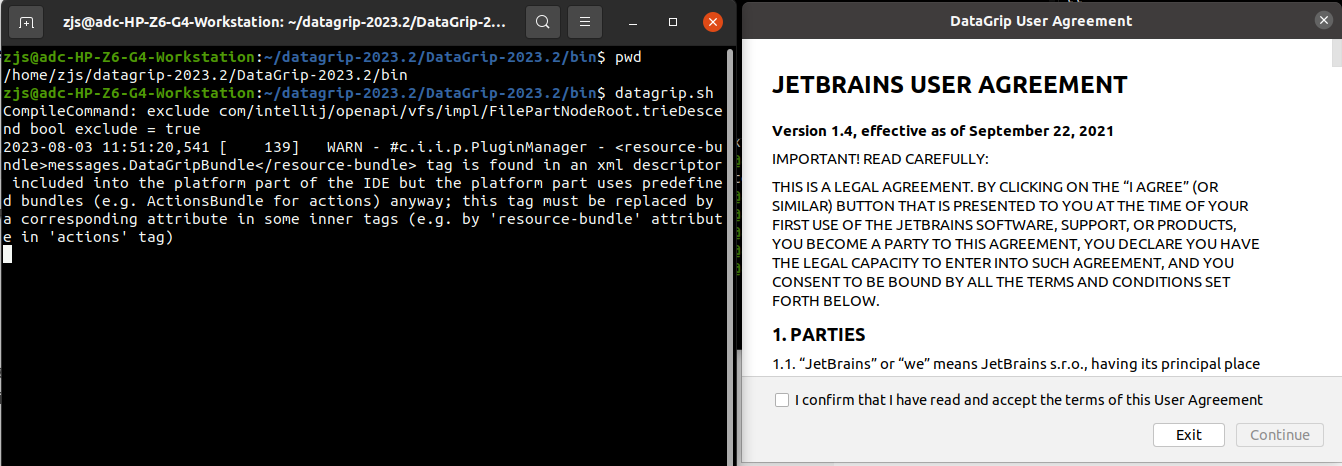Image resolution: width=1342 pixels, height=466 pixels.
Task: Open terminal search
Action: tap(542, 20)
